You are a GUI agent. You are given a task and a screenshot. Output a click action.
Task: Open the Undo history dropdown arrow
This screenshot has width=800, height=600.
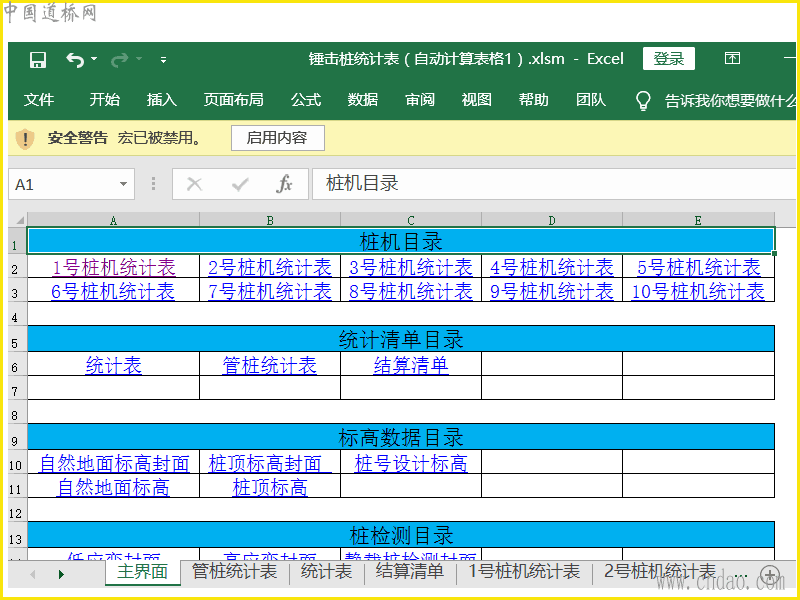[95, 60]
